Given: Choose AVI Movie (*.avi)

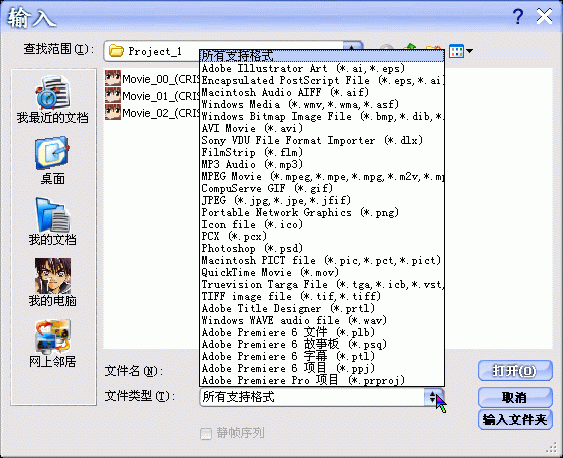Looking at the screenshot, I should pyautogui.click(x=322, y=128).
